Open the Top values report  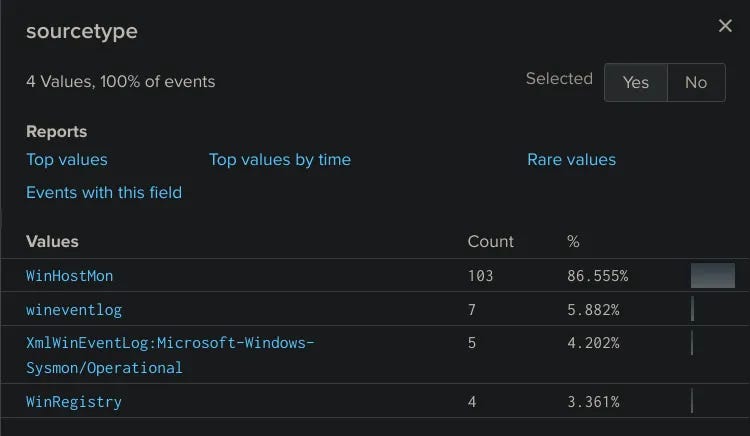(67, 160)
